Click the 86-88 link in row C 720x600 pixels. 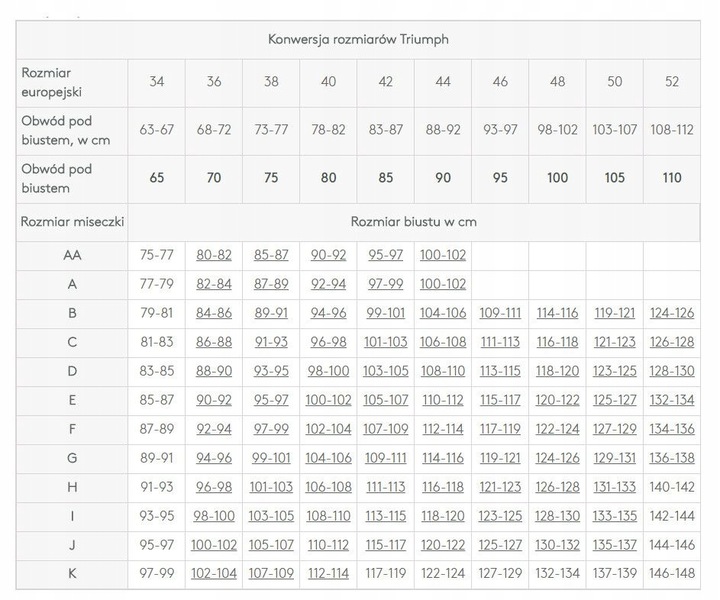[214, 342]
